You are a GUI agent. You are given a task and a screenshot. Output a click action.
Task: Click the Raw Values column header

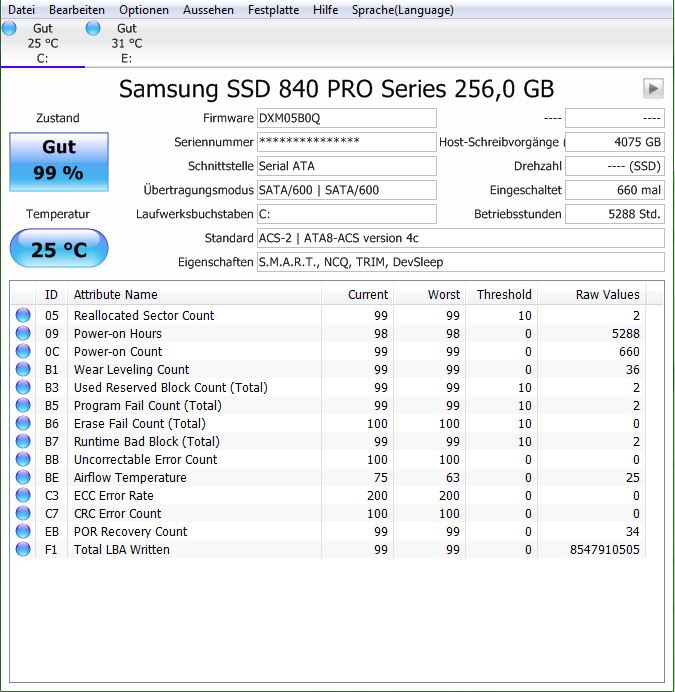tap(592, 294)
